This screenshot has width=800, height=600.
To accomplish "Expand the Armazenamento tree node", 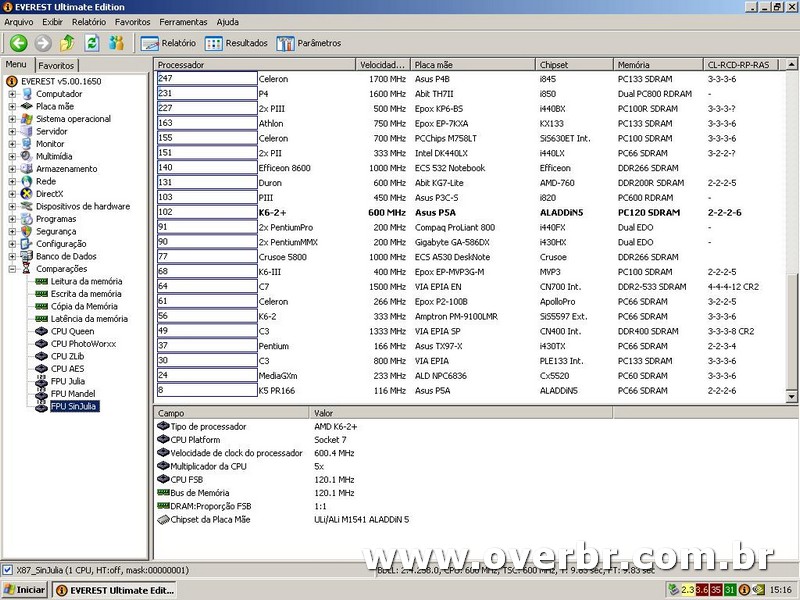I will pos(13,169).
